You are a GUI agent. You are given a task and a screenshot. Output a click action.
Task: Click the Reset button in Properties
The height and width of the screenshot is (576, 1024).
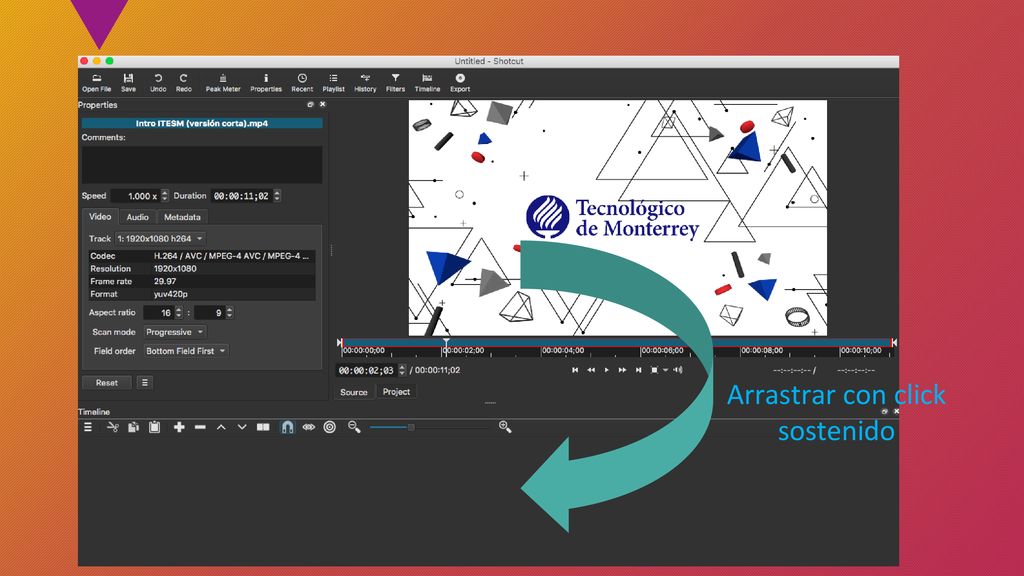pyautogui.click(x=106, y=383)
